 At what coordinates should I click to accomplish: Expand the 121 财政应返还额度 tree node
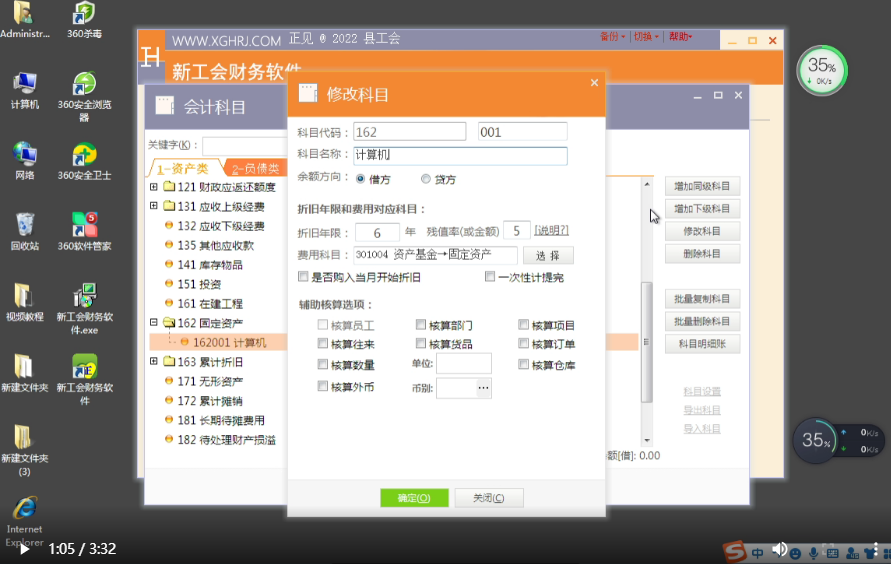point(154,187)
